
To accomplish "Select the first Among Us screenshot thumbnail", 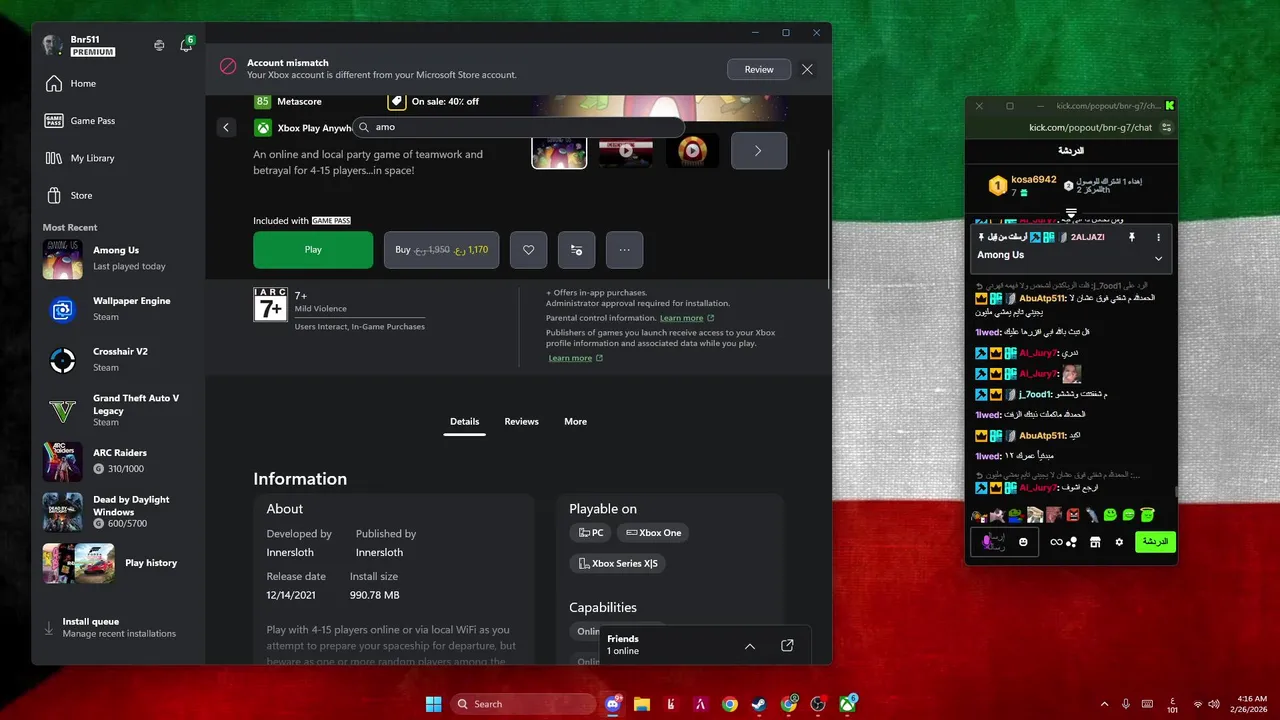I will 559,151.
